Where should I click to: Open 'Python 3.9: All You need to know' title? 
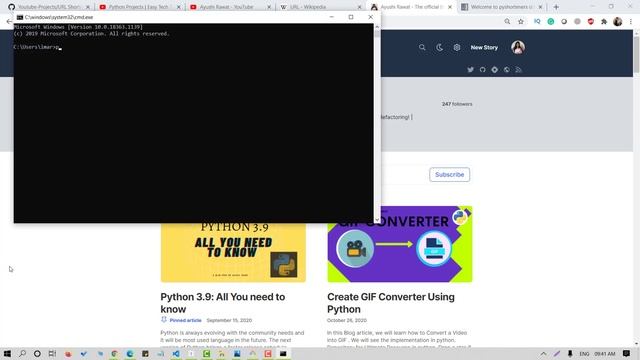(222, 303)
